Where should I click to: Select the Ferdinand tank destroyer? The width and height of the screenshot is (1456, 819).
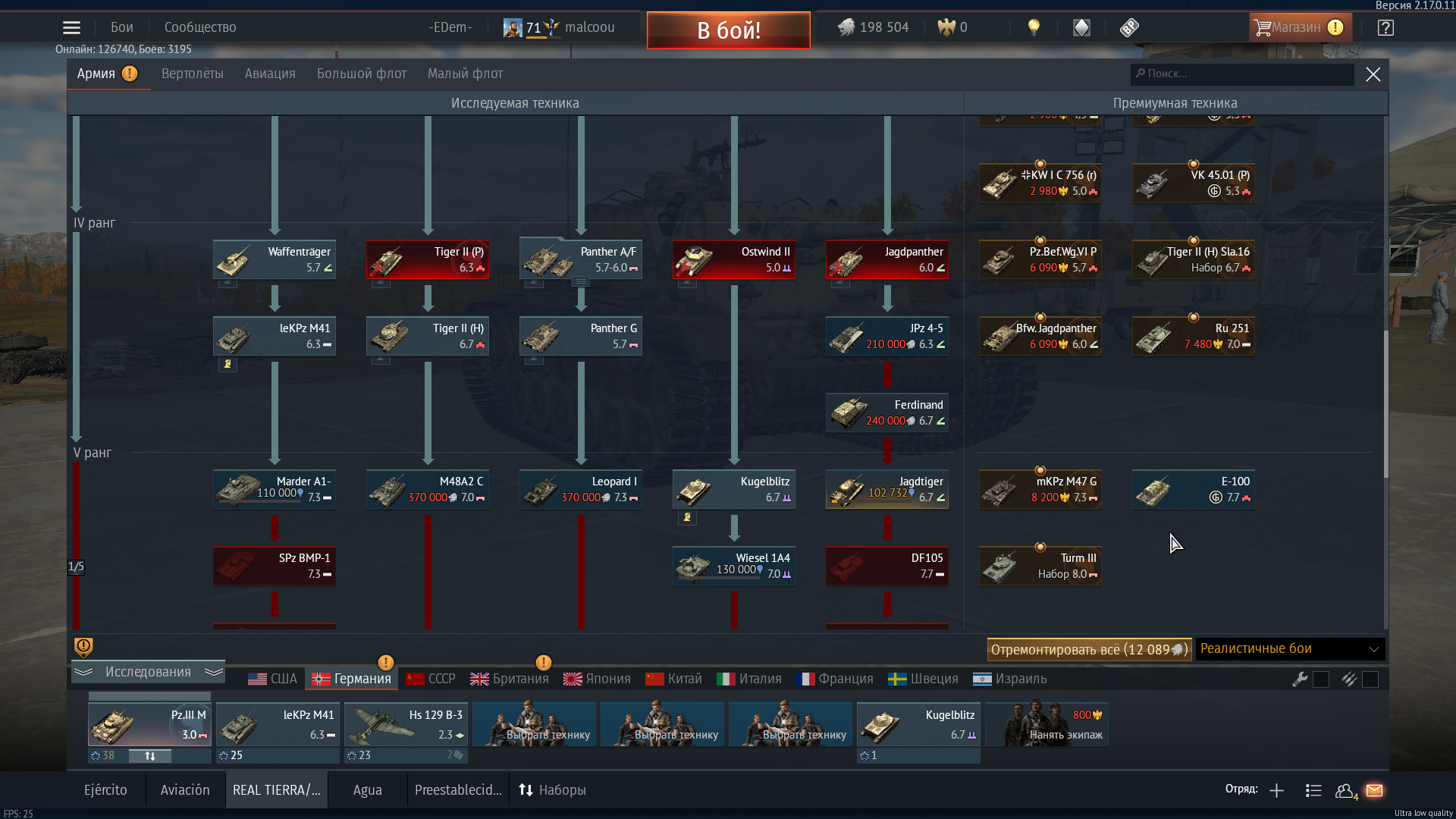click(x=887, y=413)
